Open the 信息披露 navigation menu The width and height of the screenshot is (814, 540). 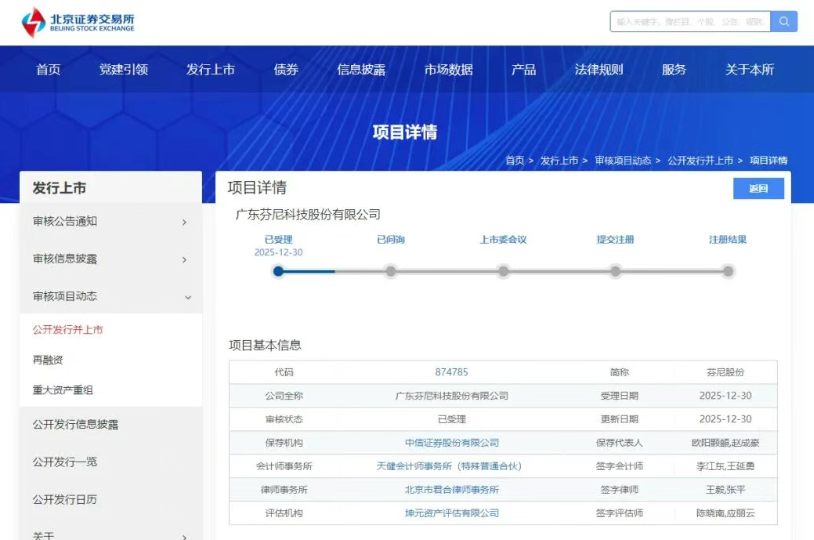pos(361,69)
